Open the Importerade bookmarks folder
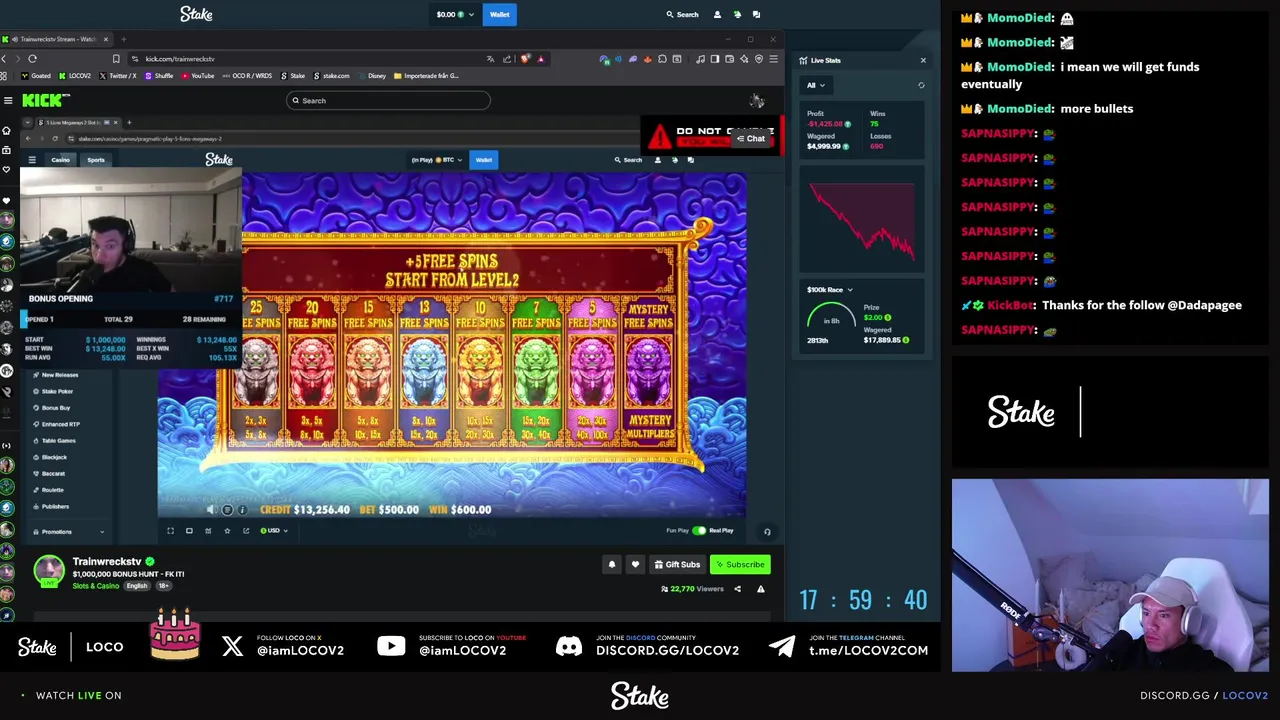Viewport: 1280px width, 720px height. pyautogui.click(x=427, y=76)
